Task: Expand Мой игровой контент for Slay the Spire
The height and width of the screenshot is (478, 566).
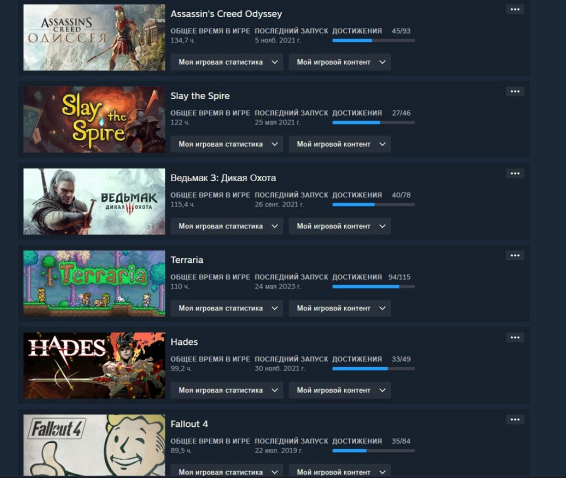Action: 340,144
